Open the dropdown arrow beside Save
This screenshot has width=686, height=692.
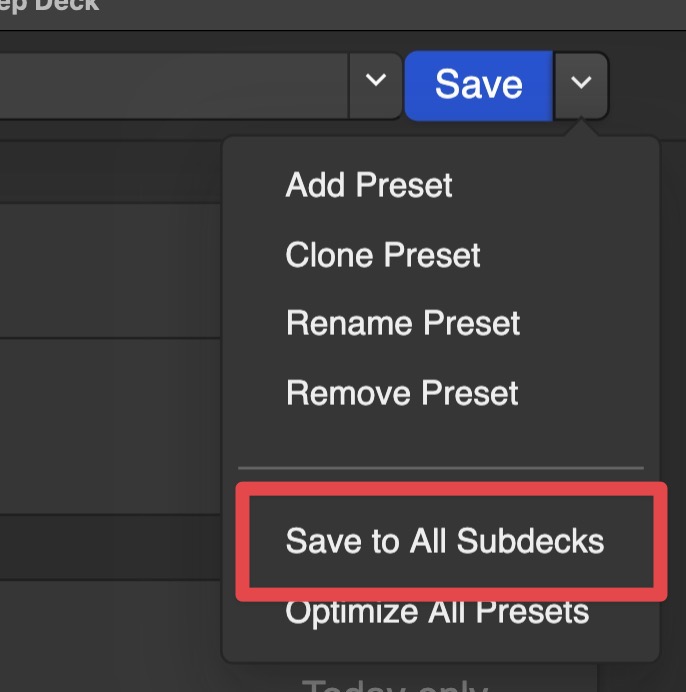[581, 85]
